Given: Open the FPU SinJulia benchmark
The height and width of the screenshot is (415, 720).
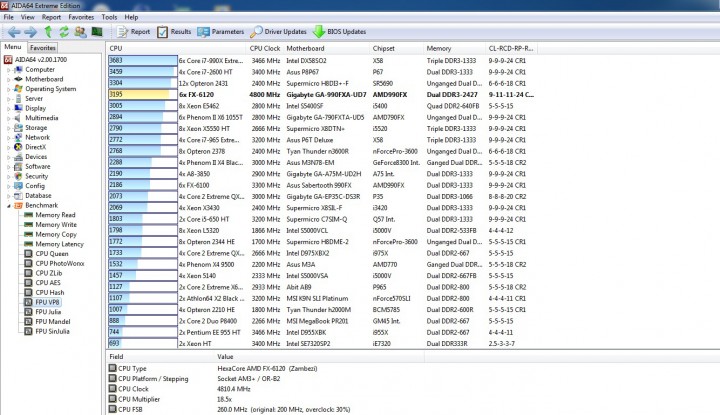Looking at the screenshot, I should [47, 331].
